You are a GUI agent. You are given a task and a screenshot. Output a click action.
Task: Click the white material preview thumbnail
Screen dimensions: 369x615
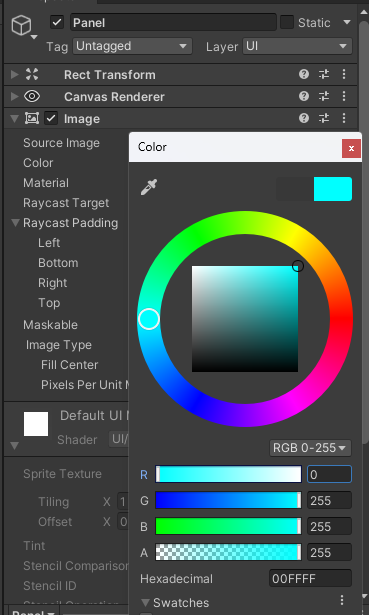[x=36, y=424]
